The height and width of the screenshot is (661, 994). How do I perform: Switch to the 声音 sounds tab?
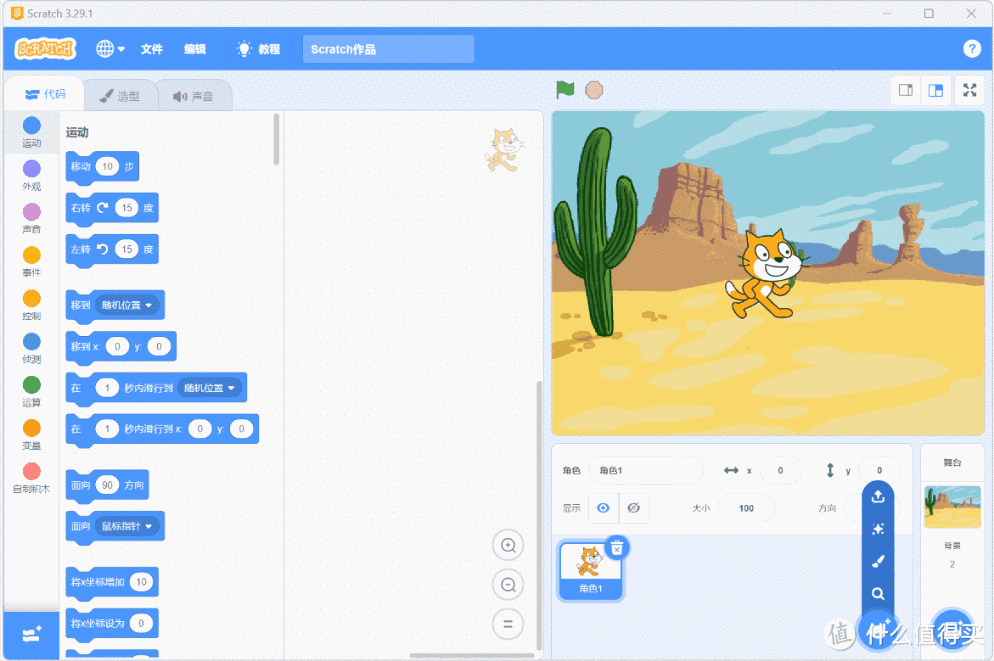coord(193,96)
